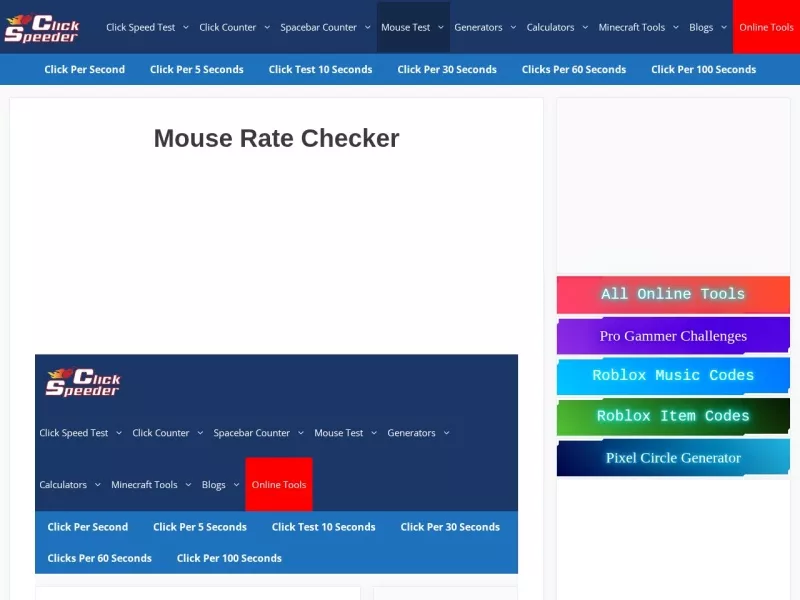
Task: Open Pro Gammer Challenges sidebar banner
Action: point(673,336)
